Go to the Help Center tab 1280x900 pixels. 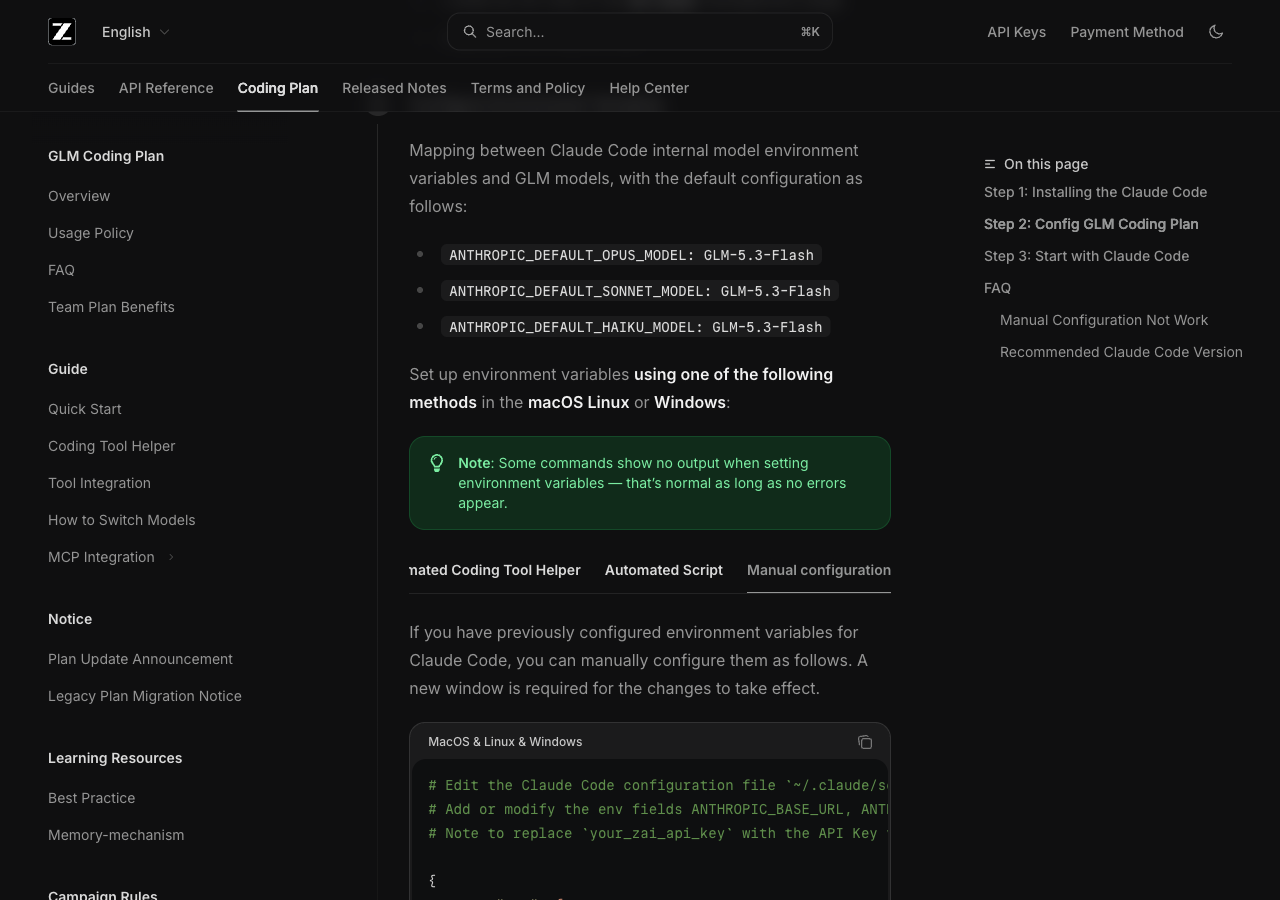(x=649, y=88)
